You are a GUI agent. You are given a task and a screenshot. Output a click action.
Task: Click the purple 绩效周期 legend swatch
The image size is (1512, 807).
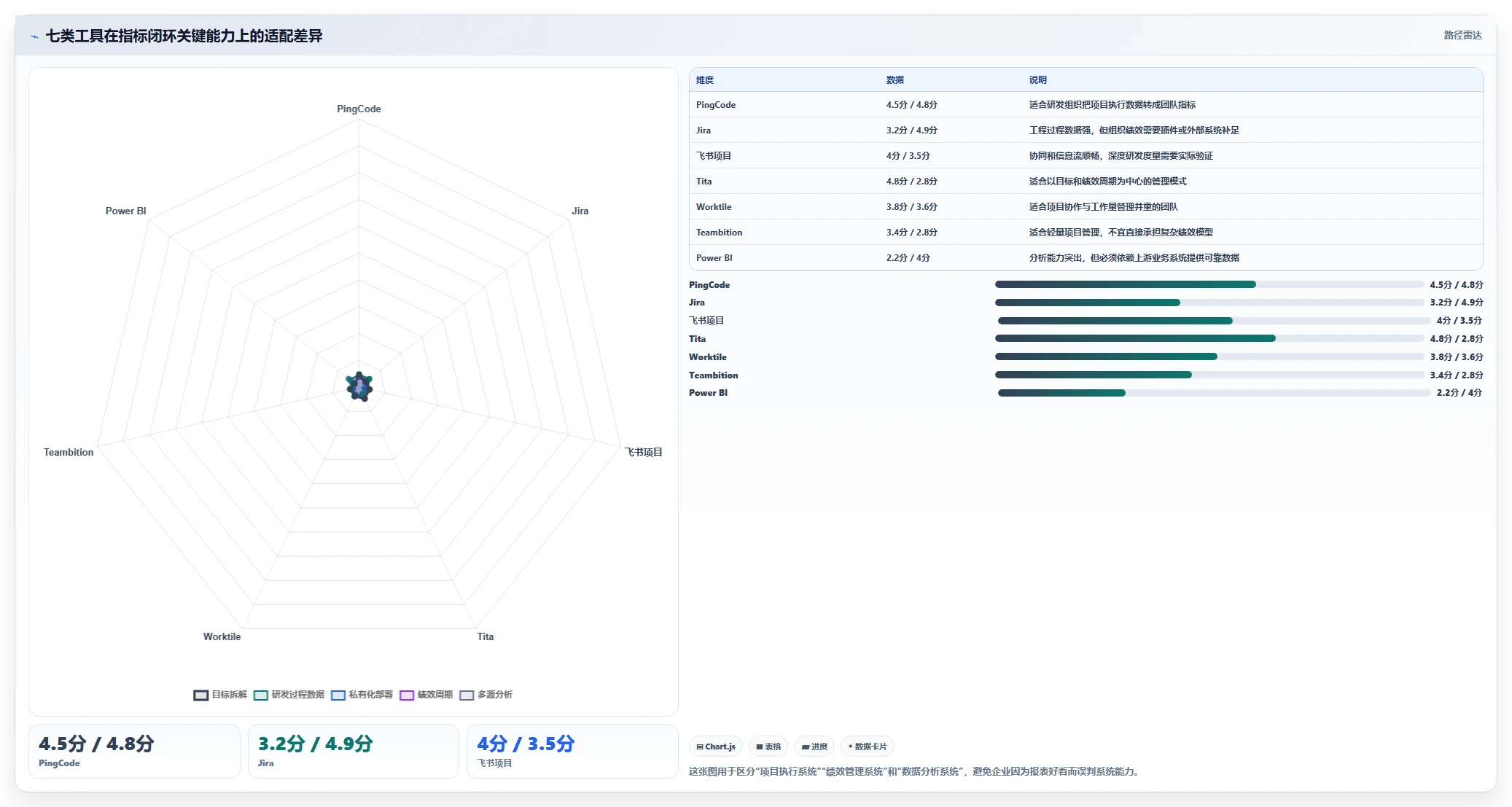(407, 695)
